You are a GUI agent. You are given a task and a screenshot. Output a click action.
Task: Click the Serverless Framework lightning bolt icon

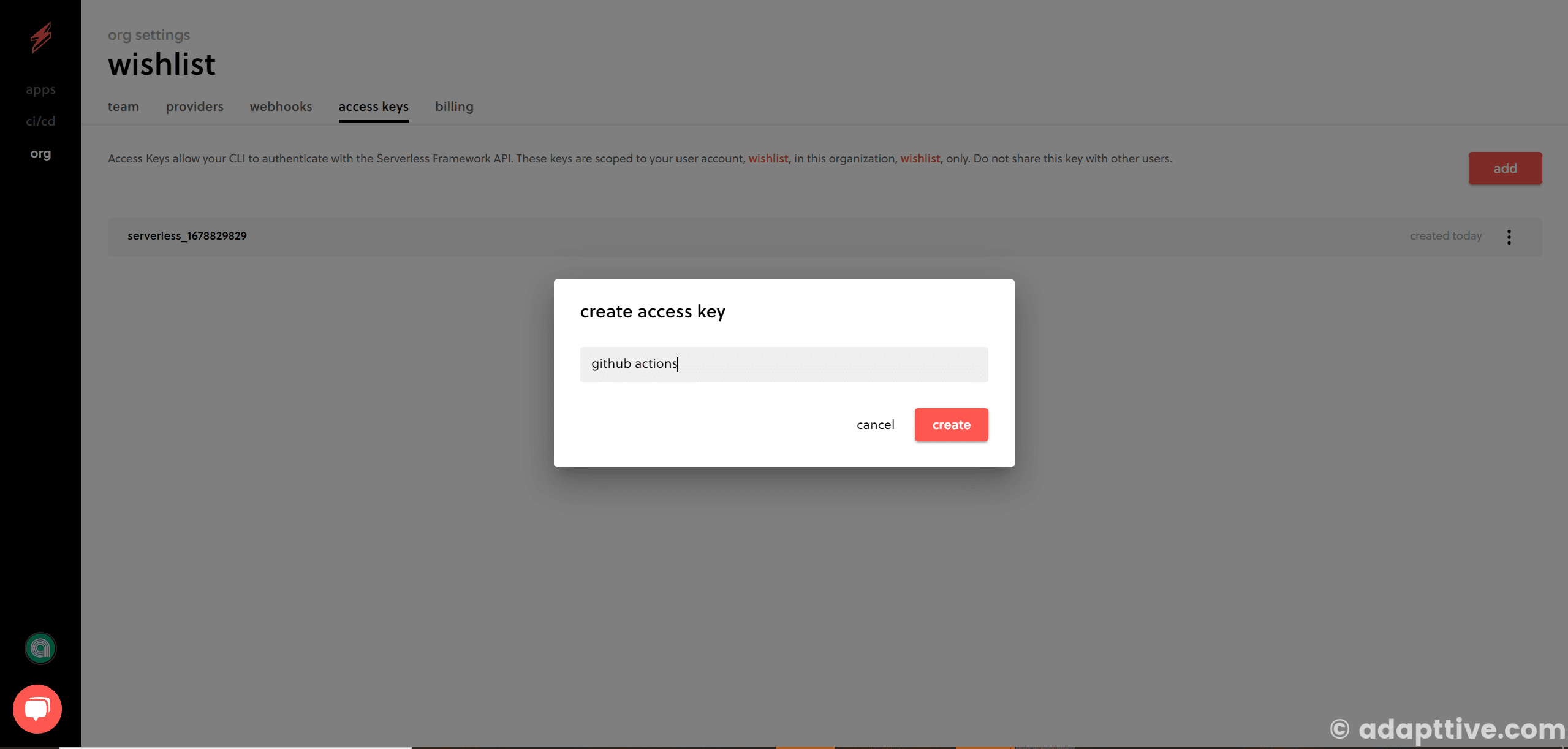click(40, 37)
